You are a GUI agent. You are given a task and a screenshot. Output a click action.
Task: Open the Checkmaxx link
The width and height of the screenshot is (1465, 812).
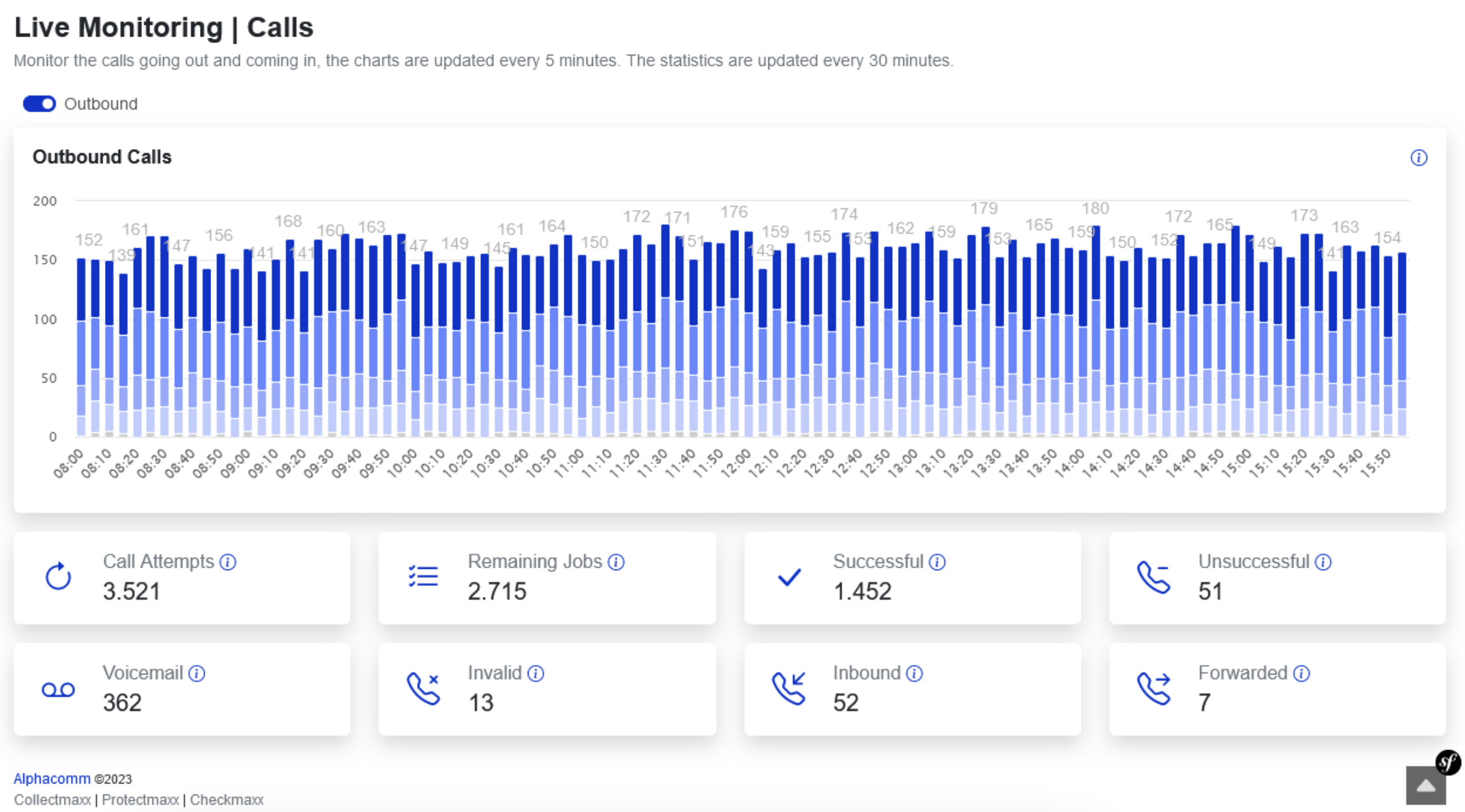point(227,800)
